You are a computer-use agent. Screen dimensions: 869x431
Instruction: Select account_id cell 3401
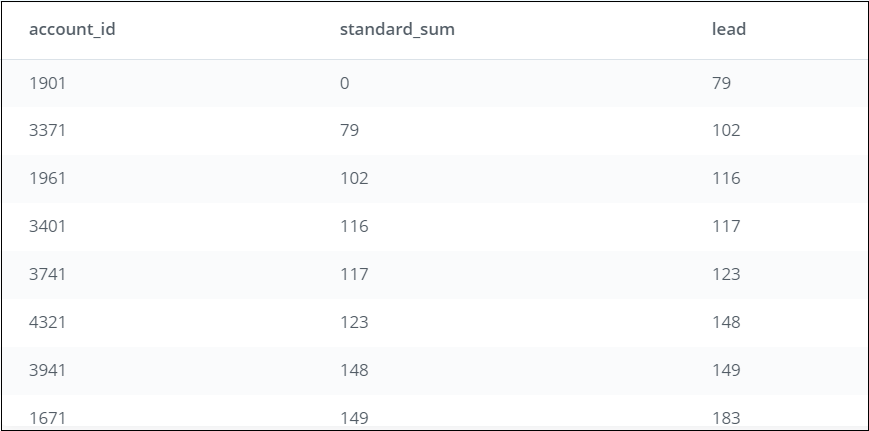click(x=47, y=226)
